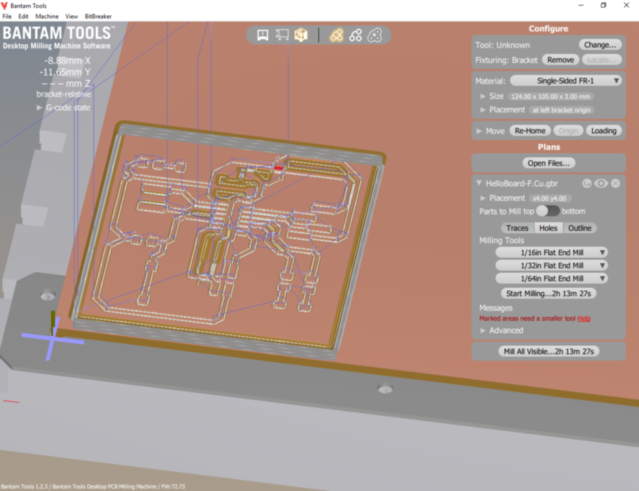Expand the G-code state section
Image resolution: width=639 pixels, height=491 pixels.
(40, 108)
